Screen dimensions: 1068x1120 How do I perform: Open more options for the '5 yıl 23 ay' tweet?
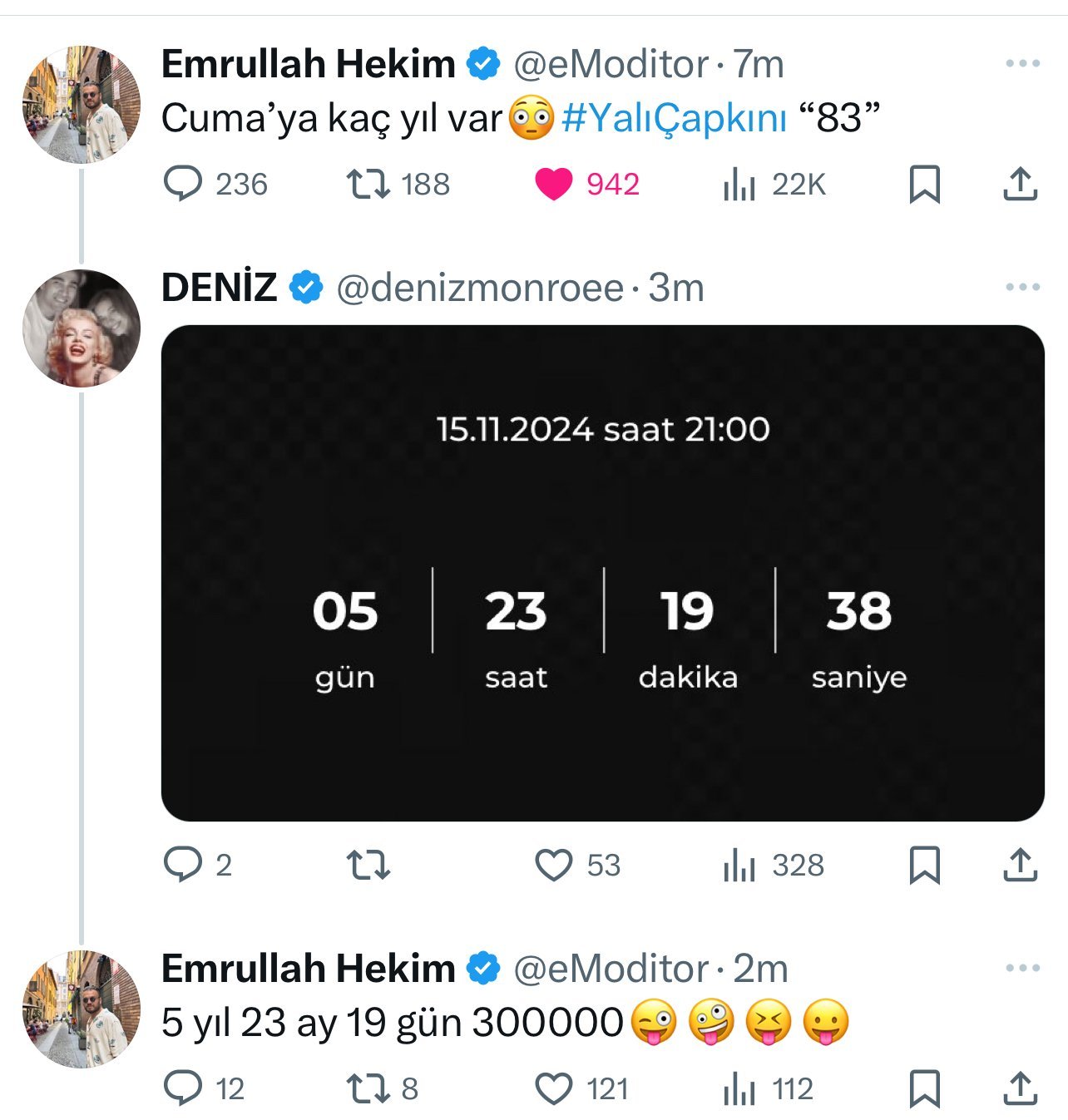[x=1022, y=968]
